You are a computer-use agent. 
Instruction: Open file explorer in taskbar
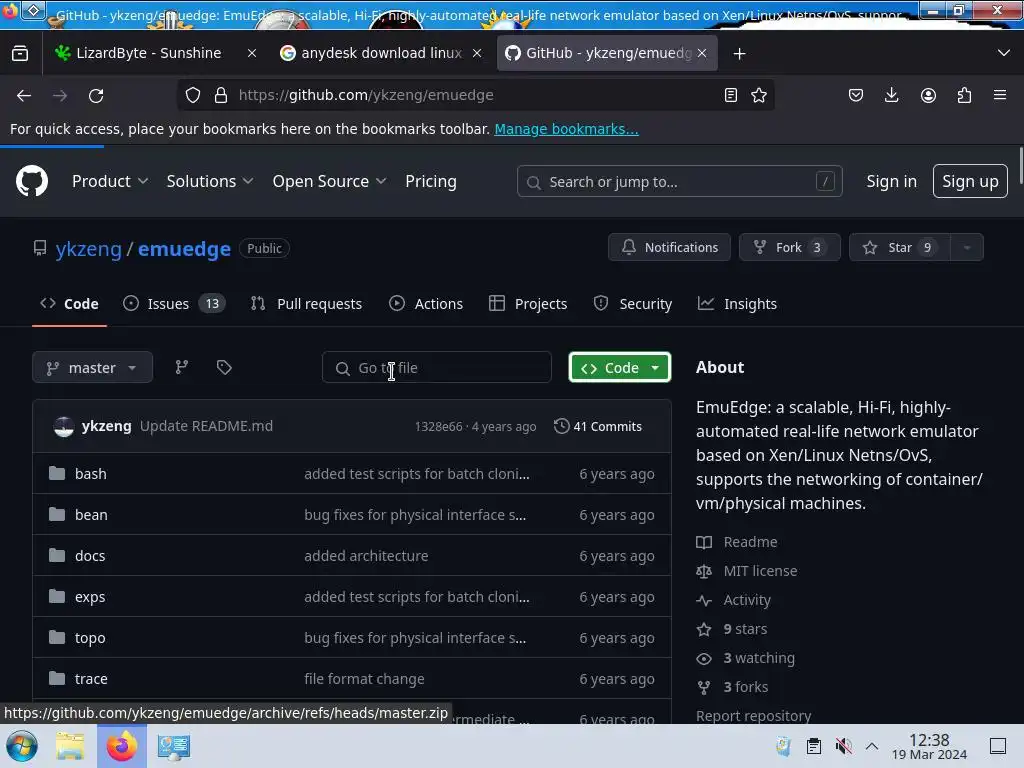70,746
